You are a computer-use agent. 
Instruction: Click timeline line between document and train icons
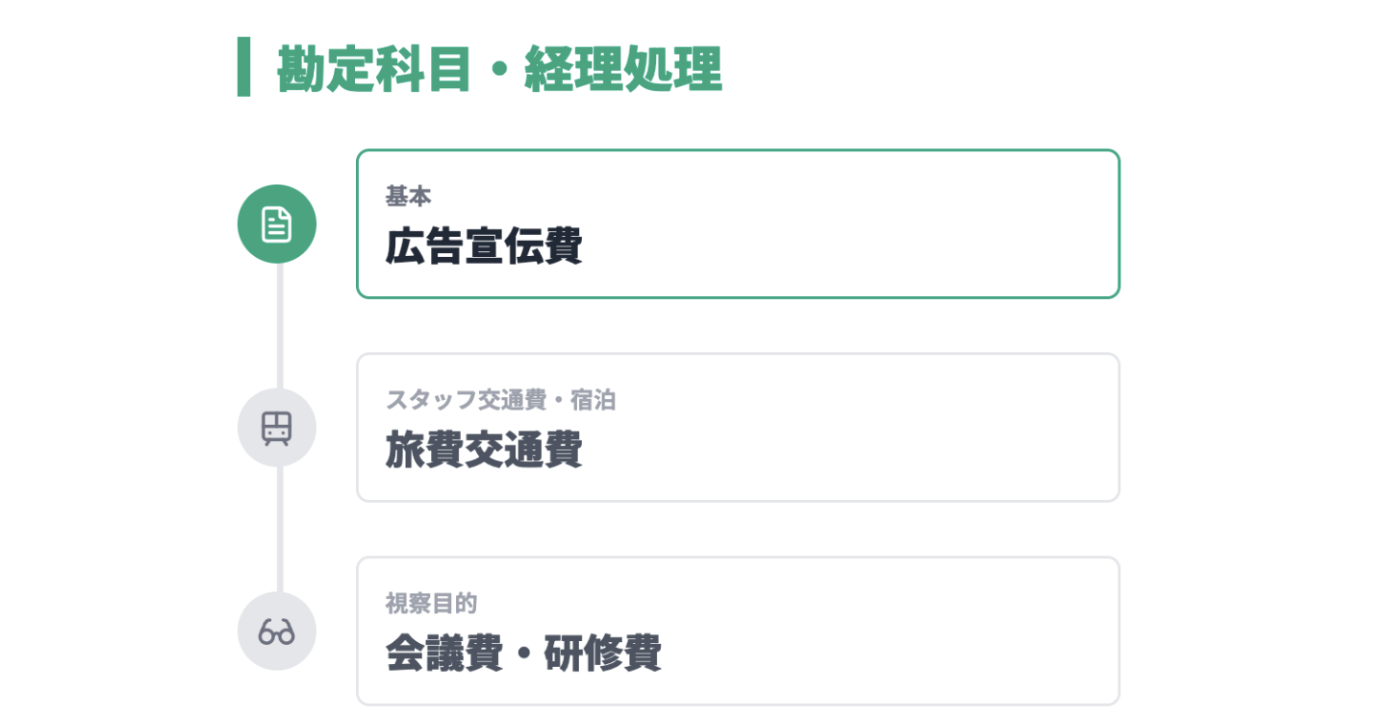(280, 326)
